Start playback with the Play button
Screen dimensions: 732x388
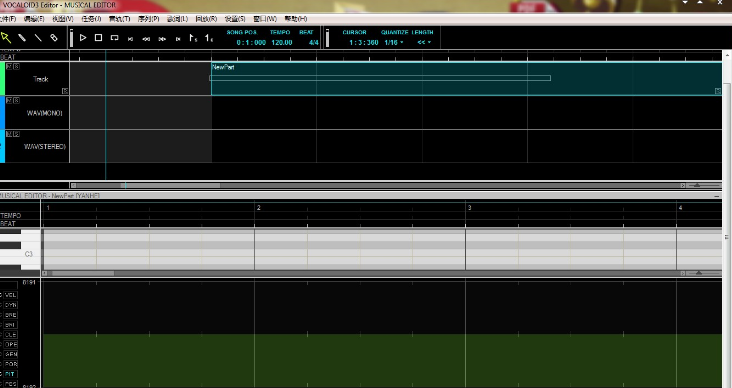coord(83,38)
